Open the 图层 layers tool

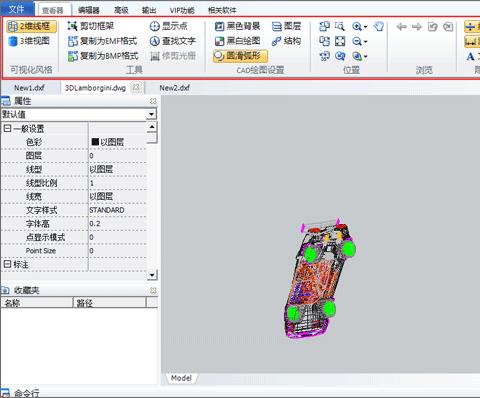click(286, 26)
